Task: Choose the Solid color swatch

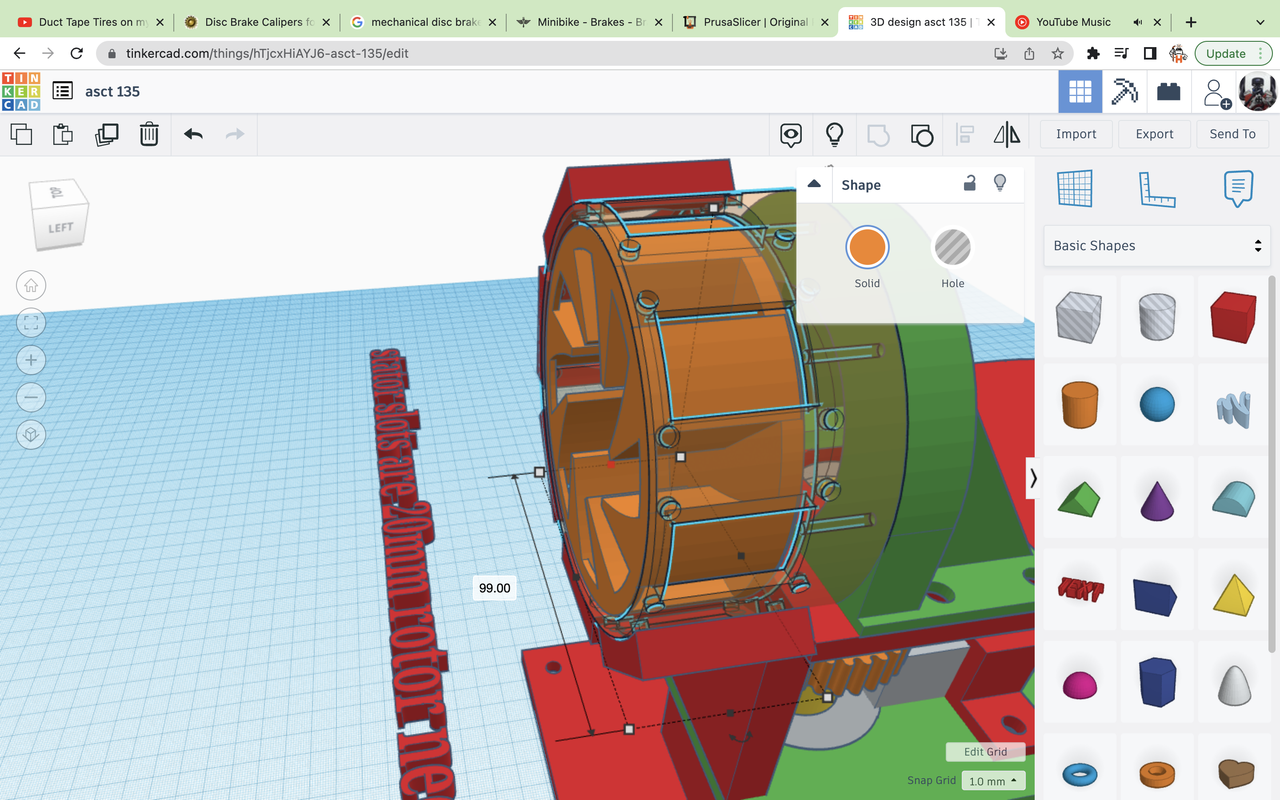Action: (867, 247)
